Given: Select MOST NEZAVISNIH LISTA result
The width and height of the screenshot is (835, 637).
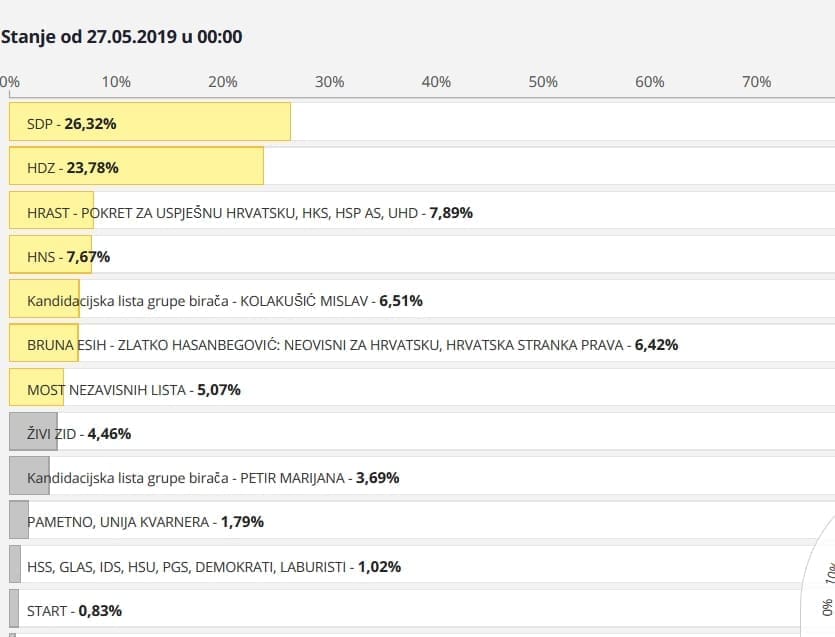Looking at the screenshot, I should (134, 389).
